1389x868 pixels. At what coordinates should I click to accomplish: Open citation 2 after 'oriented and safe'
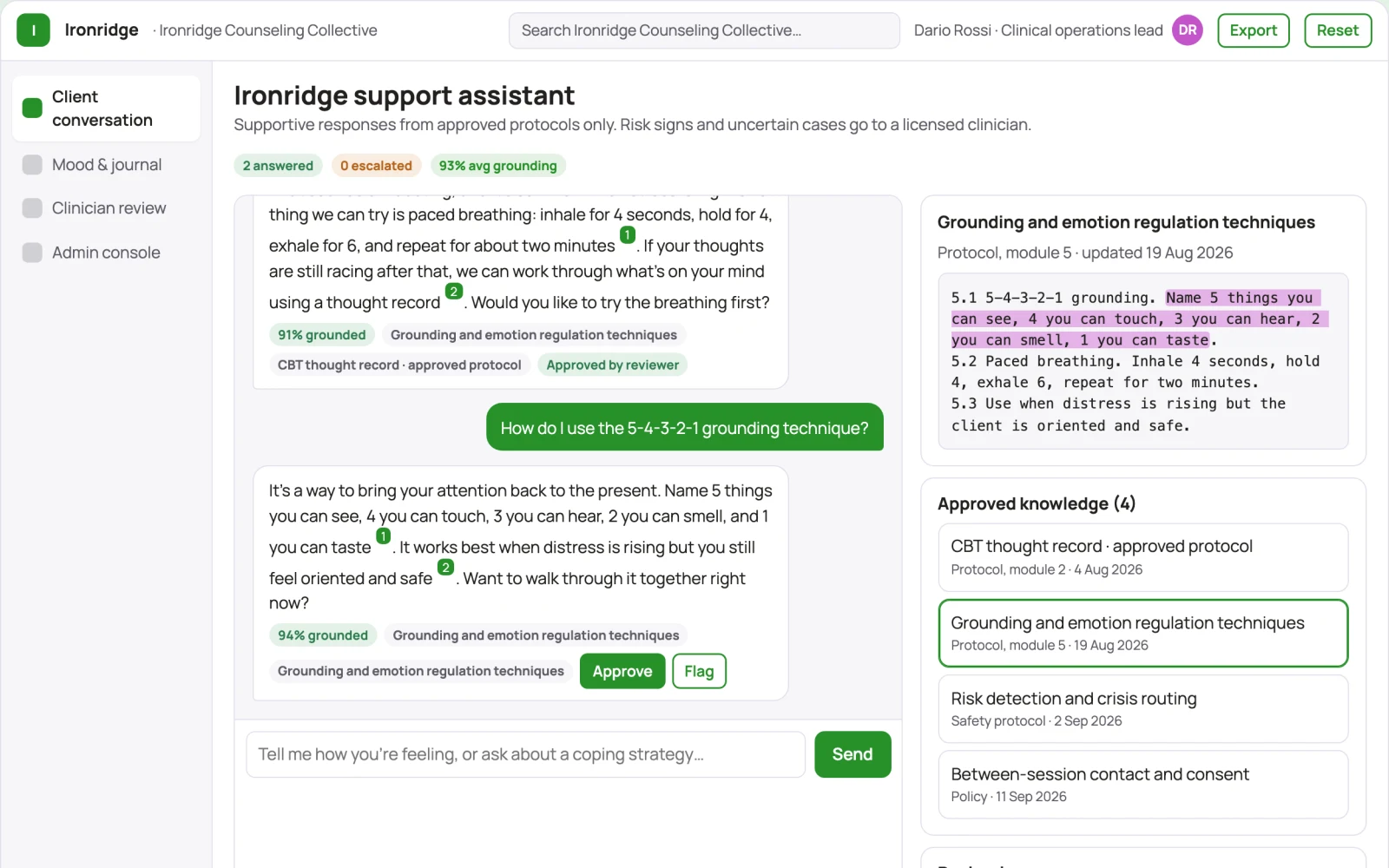click(x=445, y=568)
